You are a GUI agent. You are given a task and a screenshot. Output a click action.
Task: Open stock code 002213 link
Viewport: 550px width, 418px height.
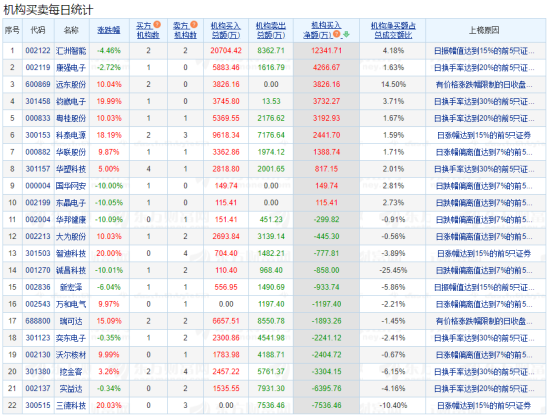click(38, 236)
